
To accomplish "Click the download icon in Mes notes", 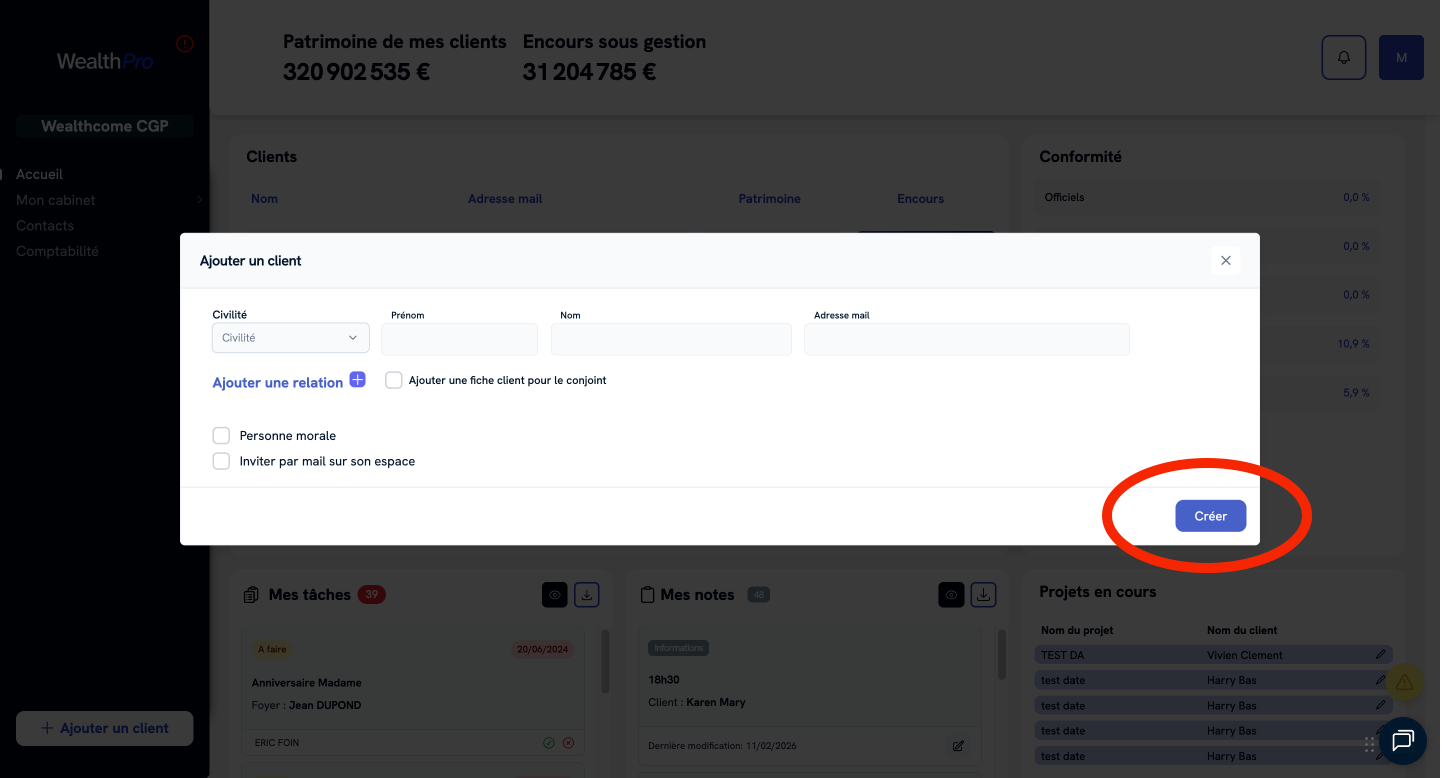I will [984, 595].
